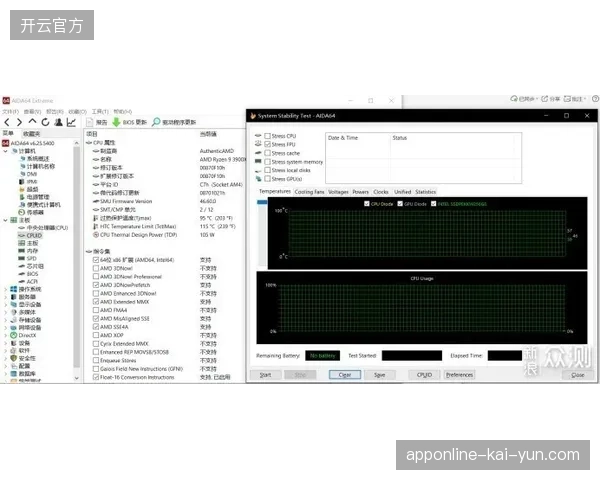Screen dimensions: 600x480
Task: Open the 文件(F) menu
Action: (10, 111)
